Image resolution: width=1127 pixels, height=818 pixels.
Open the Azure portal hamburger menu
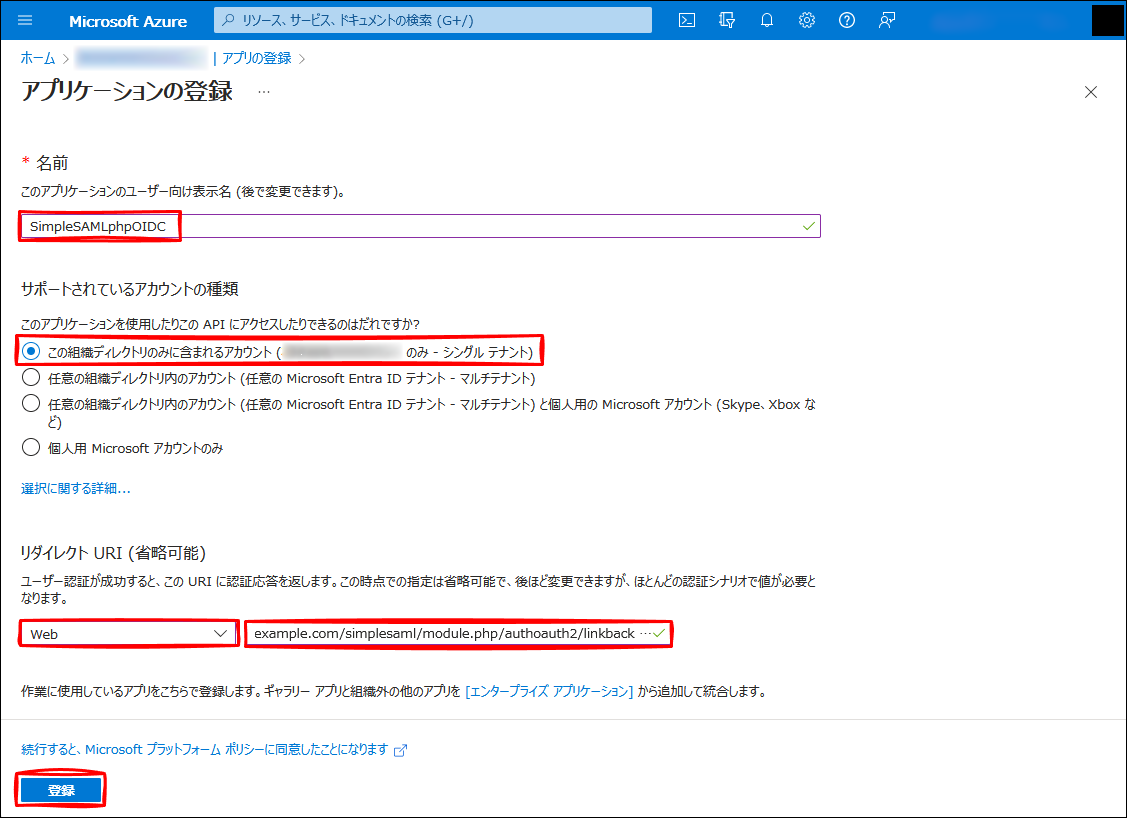tap(25, 21)
